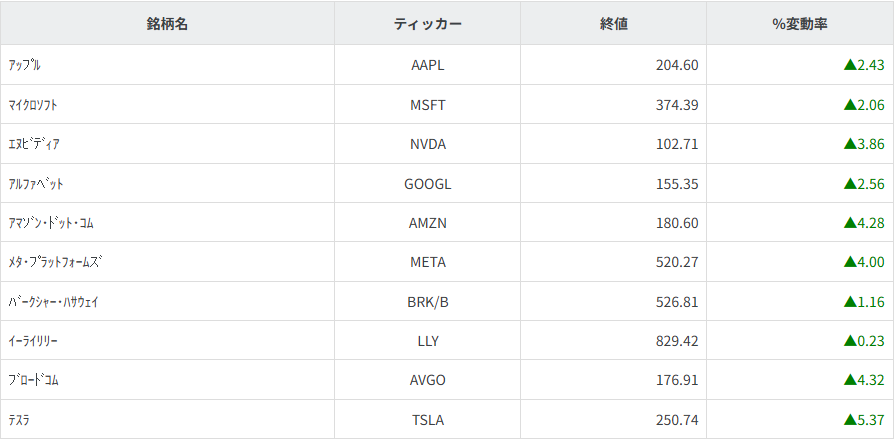Click the 終値 column header
Screen dimensions: 895x443
click(613, 24)
